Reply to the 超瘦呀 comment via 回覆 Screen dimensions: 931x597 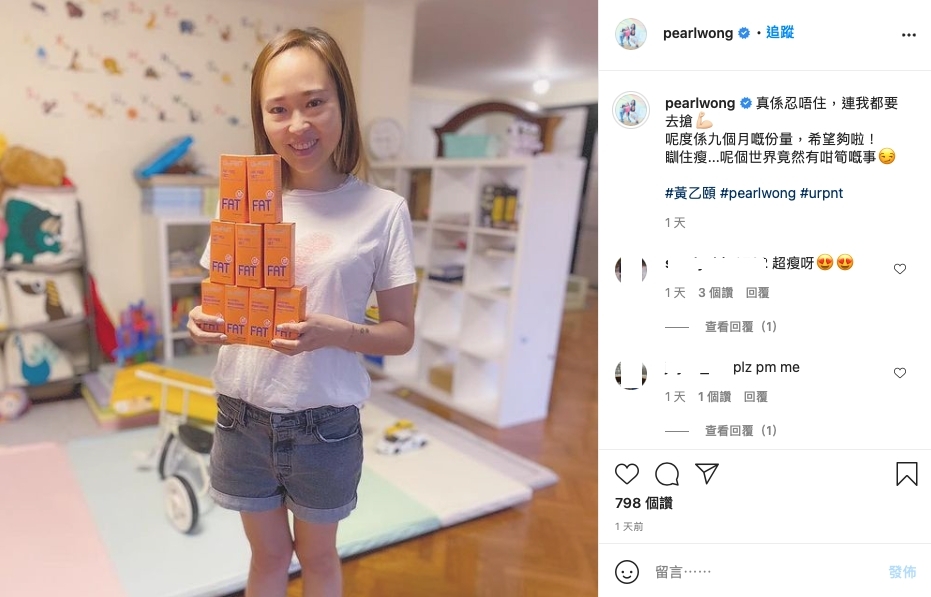point(757,293)
